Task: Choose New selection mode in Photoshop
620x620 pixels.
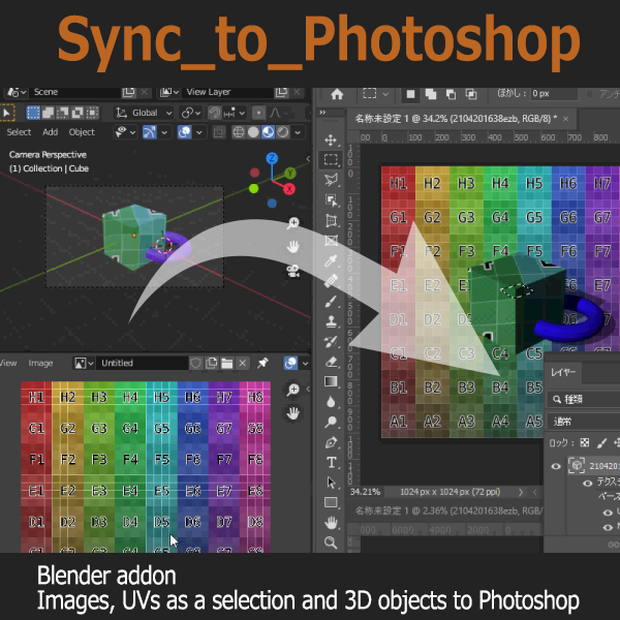Action: click(x=410, y=94)
